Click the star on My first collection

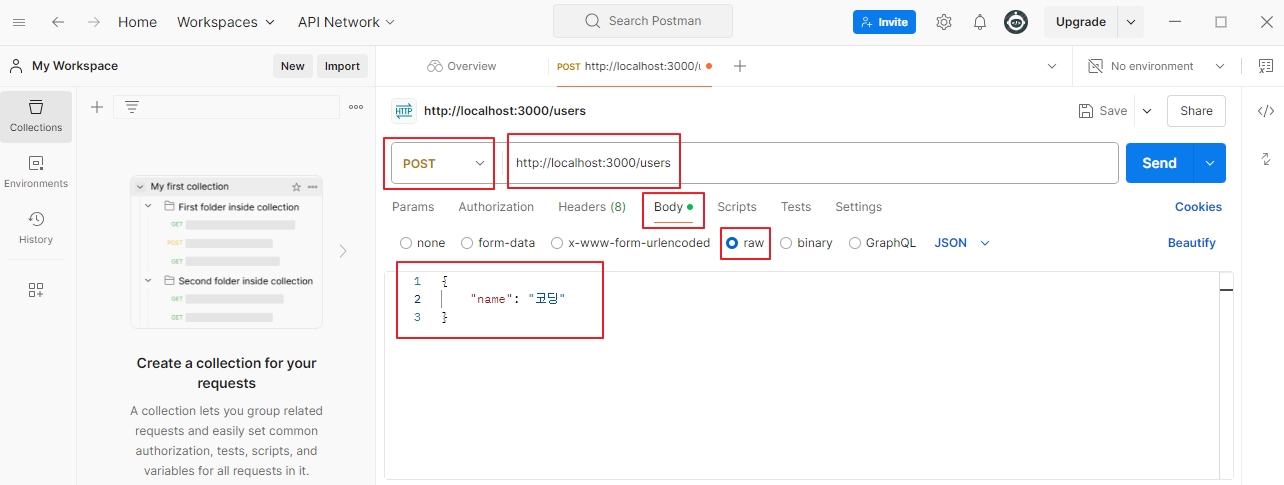point(296,187)
